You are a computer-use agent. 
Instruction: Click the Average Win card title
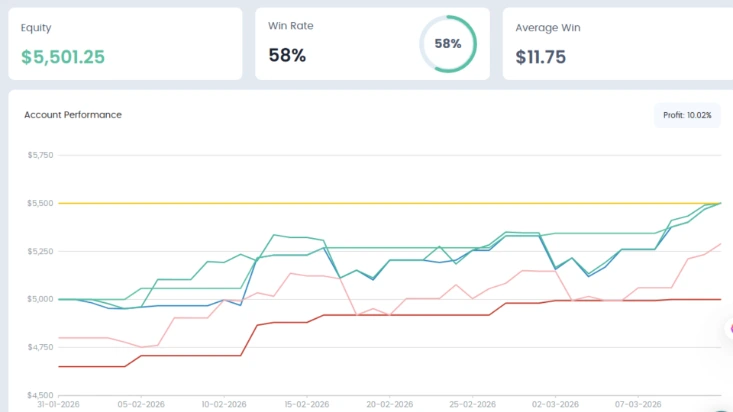548,27
